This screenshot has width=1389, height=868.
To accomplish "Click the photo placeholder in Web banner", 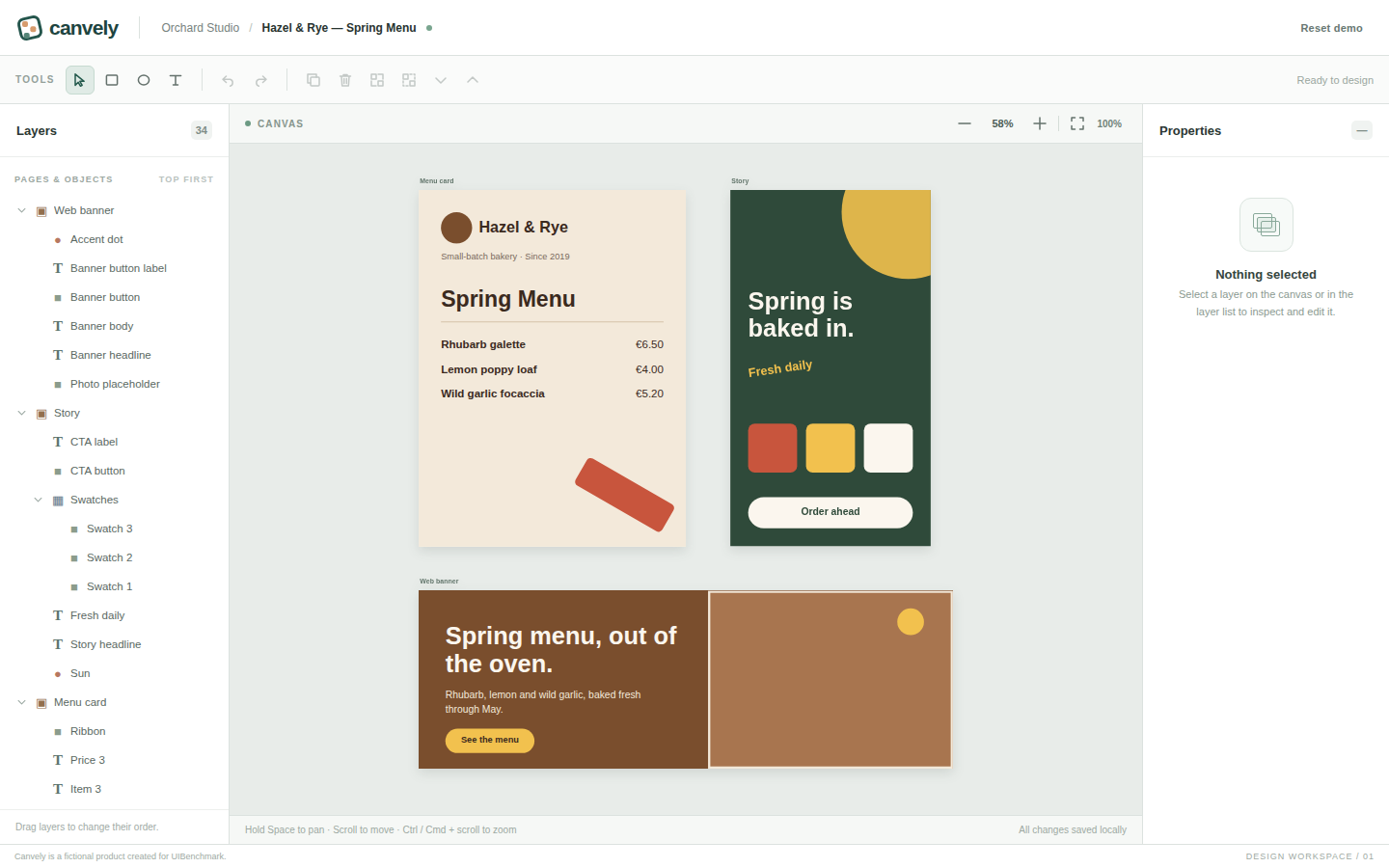I will (x=831, y=679).
